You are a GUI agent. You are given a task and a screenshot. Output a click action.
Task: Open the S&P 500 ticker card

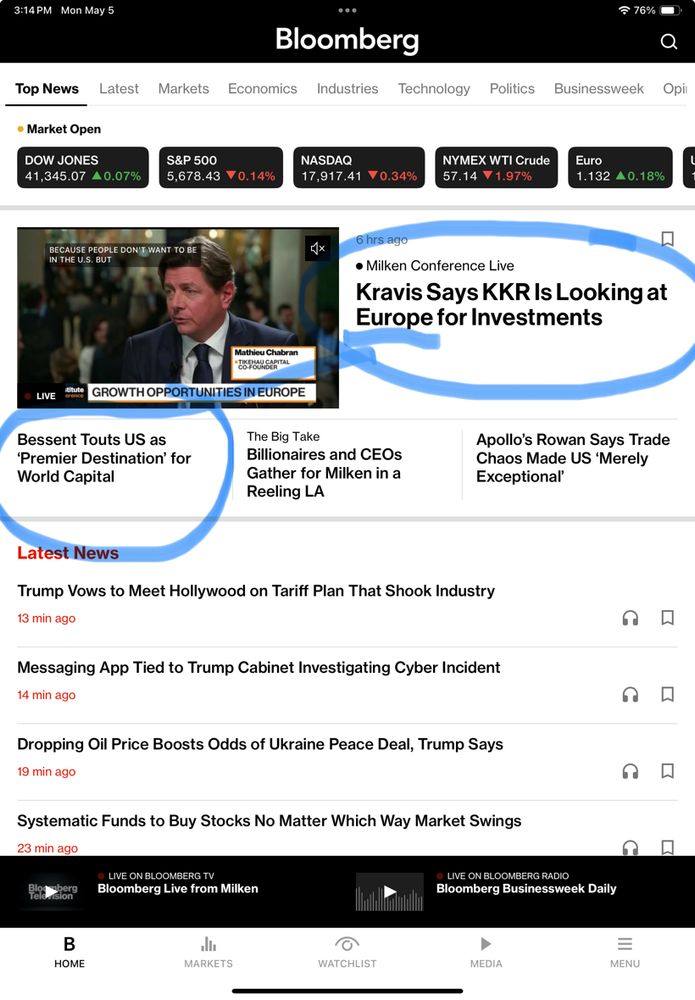pos(221,168)
